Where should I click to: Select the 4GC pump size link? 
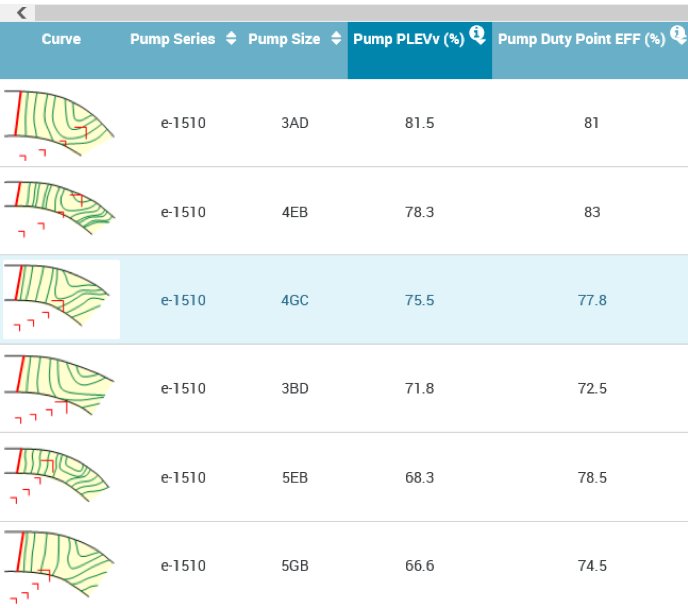[x=295, y=300]
